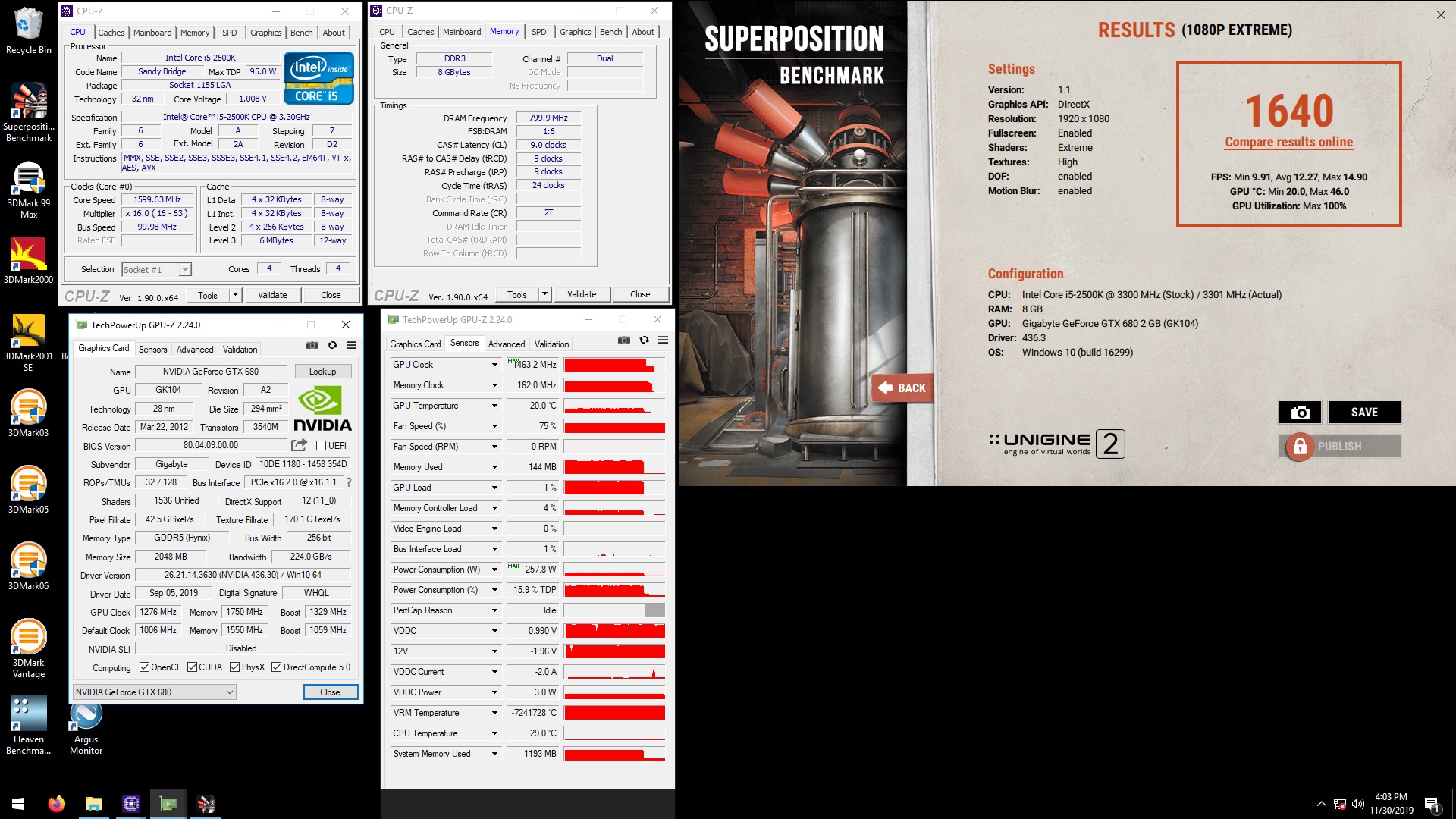The width and height of the screenshot is (1456, 819).
Task: Switch to SPD tab in CPU-Z Memory window
Action: pos(538,32)
